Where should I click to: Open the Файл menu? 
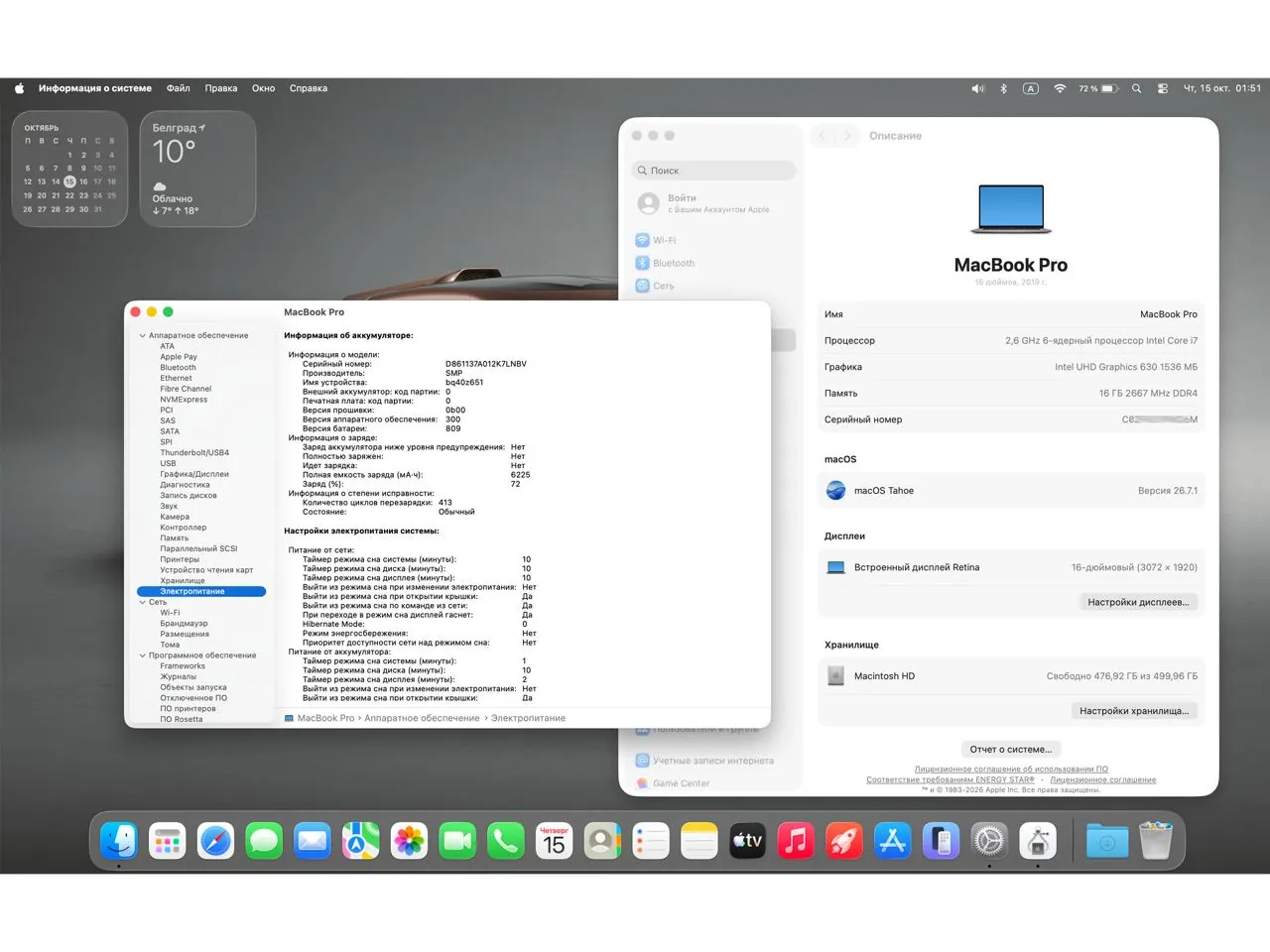[179, 88]
